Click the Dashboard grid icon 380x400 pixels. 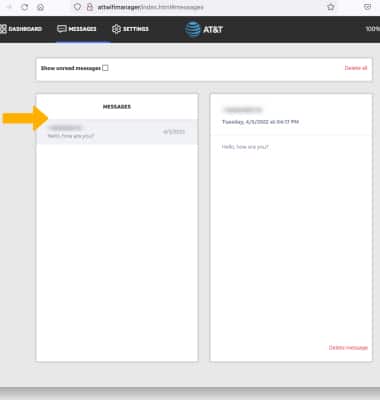pos(3,29)
